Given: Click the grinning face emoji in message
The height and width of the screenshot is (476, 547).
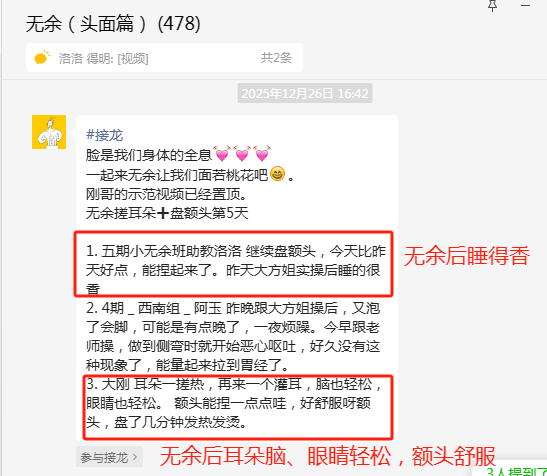Looking at the screenshot, I should coord(277,174).
